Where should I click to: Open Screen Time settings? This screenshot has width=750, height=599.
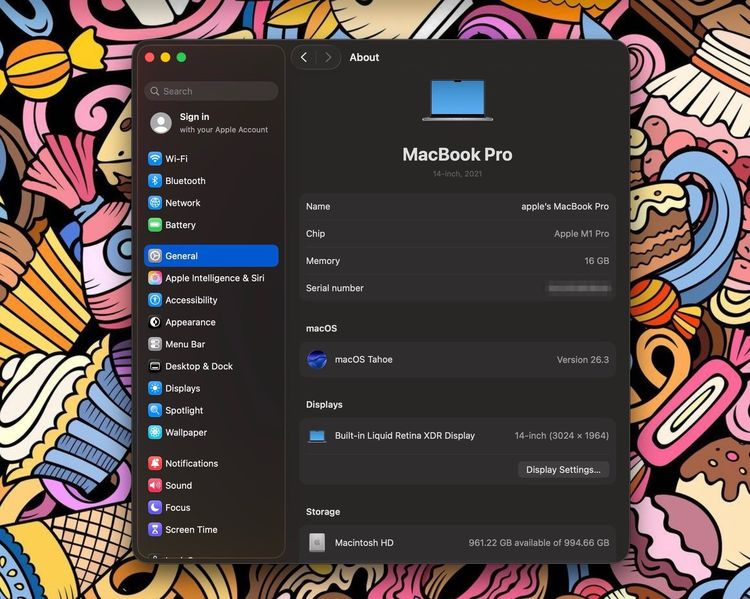point(211,529)
